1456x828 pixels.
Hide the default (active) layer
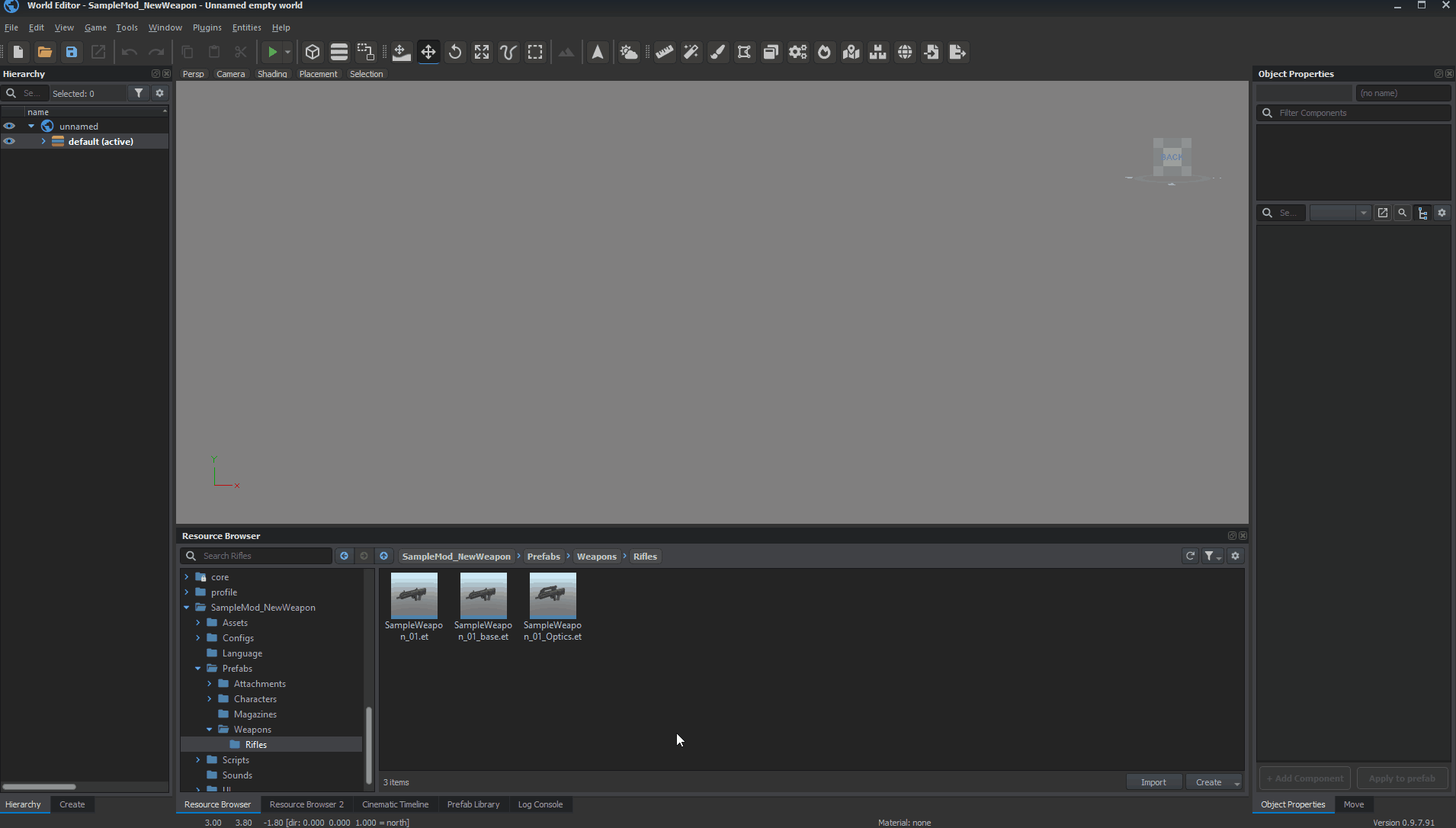[x=9, y=142]
